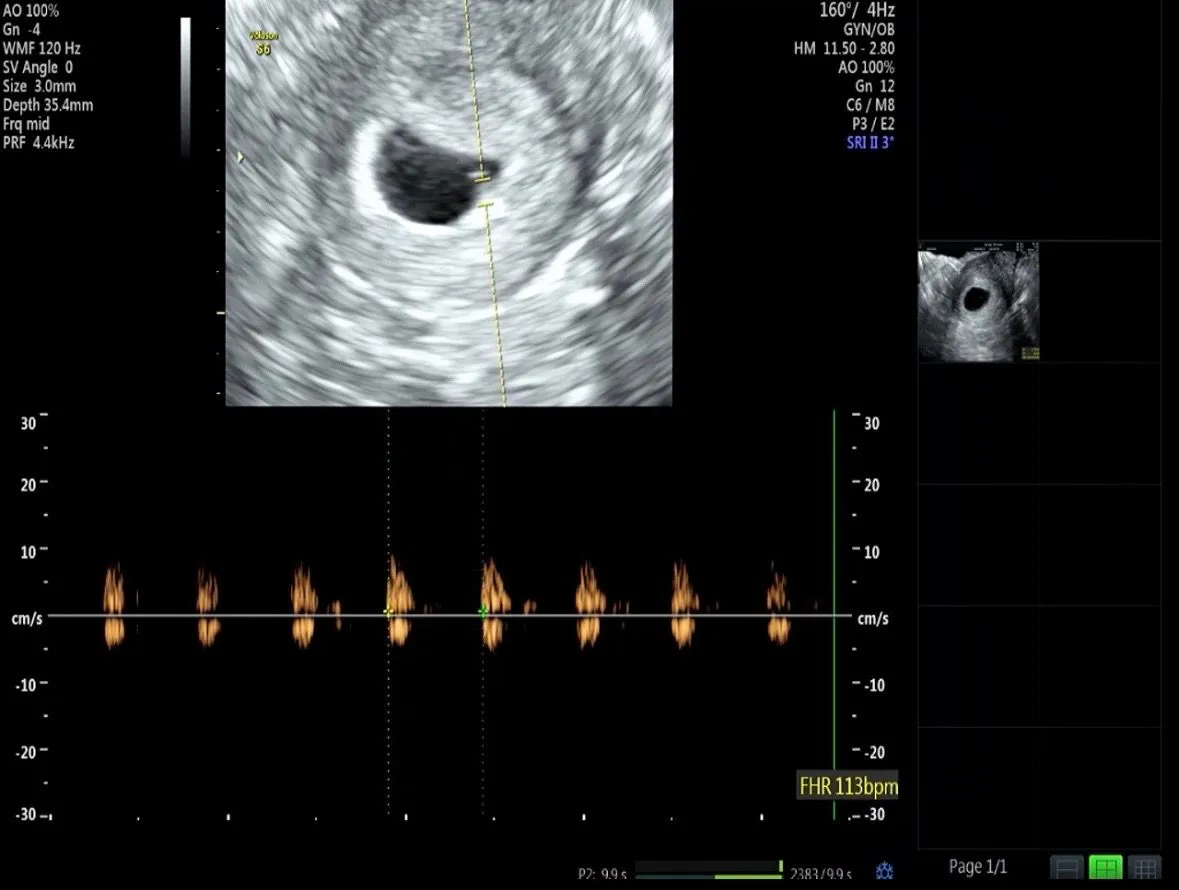Image resolution: width=1179 pixels, height=890 pixels.
Task: Click the green Doppler sweep cursor line
Action: [834, 614]
